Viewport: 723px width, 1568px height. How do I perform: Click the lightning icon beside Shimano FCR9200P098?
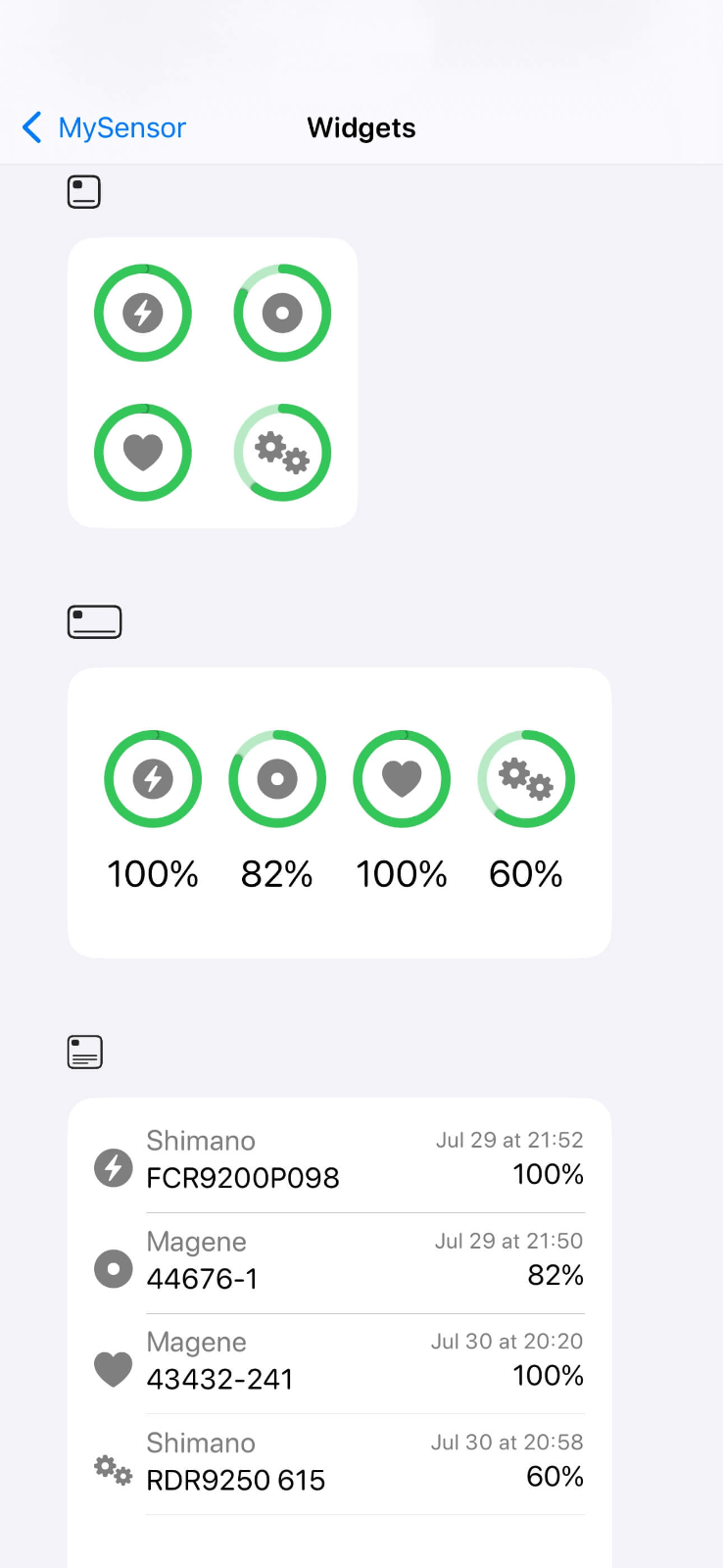tap(112, 1167)
